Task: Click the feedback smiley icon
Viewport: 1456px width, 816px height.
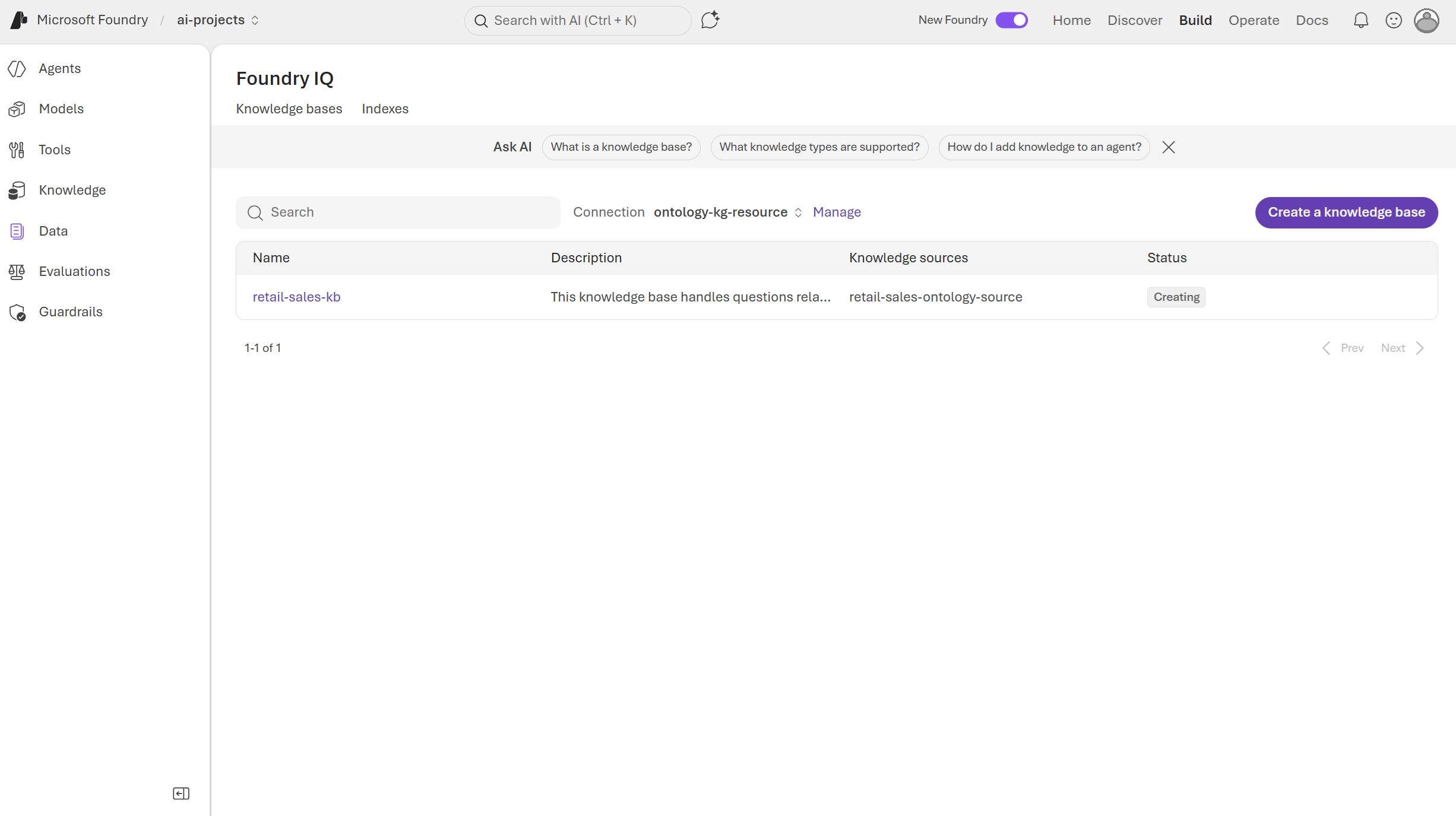Action: [x=1393, y=20]
